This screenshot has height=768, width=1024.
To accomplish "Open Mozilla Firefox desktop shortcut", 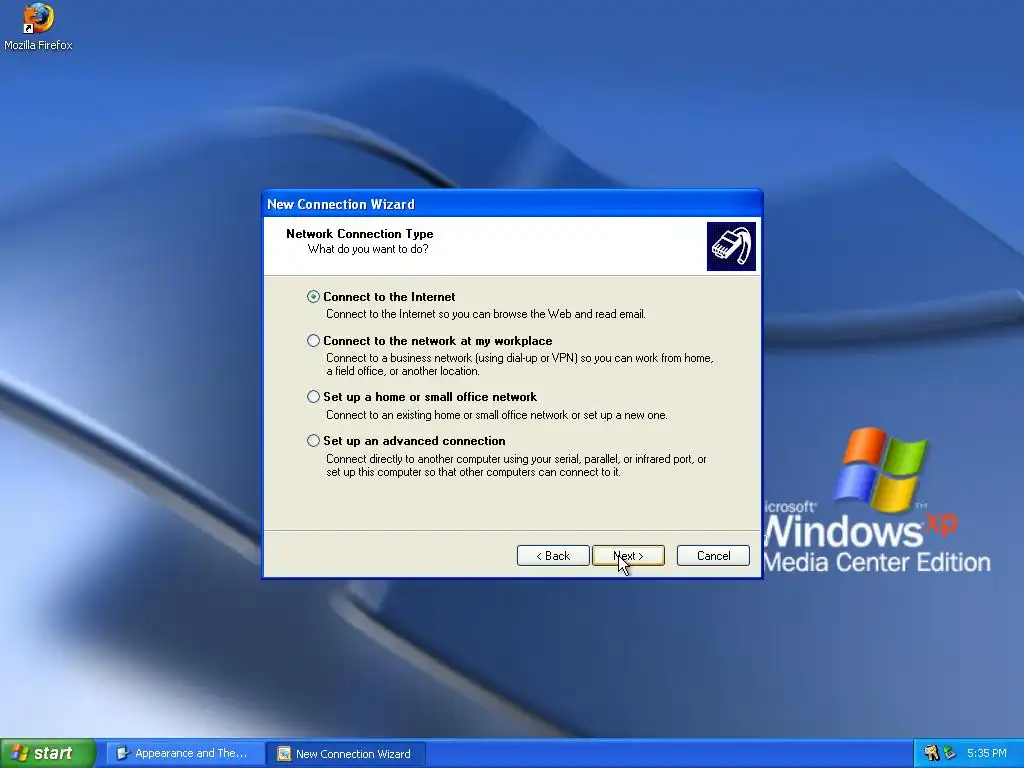I will 38,27.
